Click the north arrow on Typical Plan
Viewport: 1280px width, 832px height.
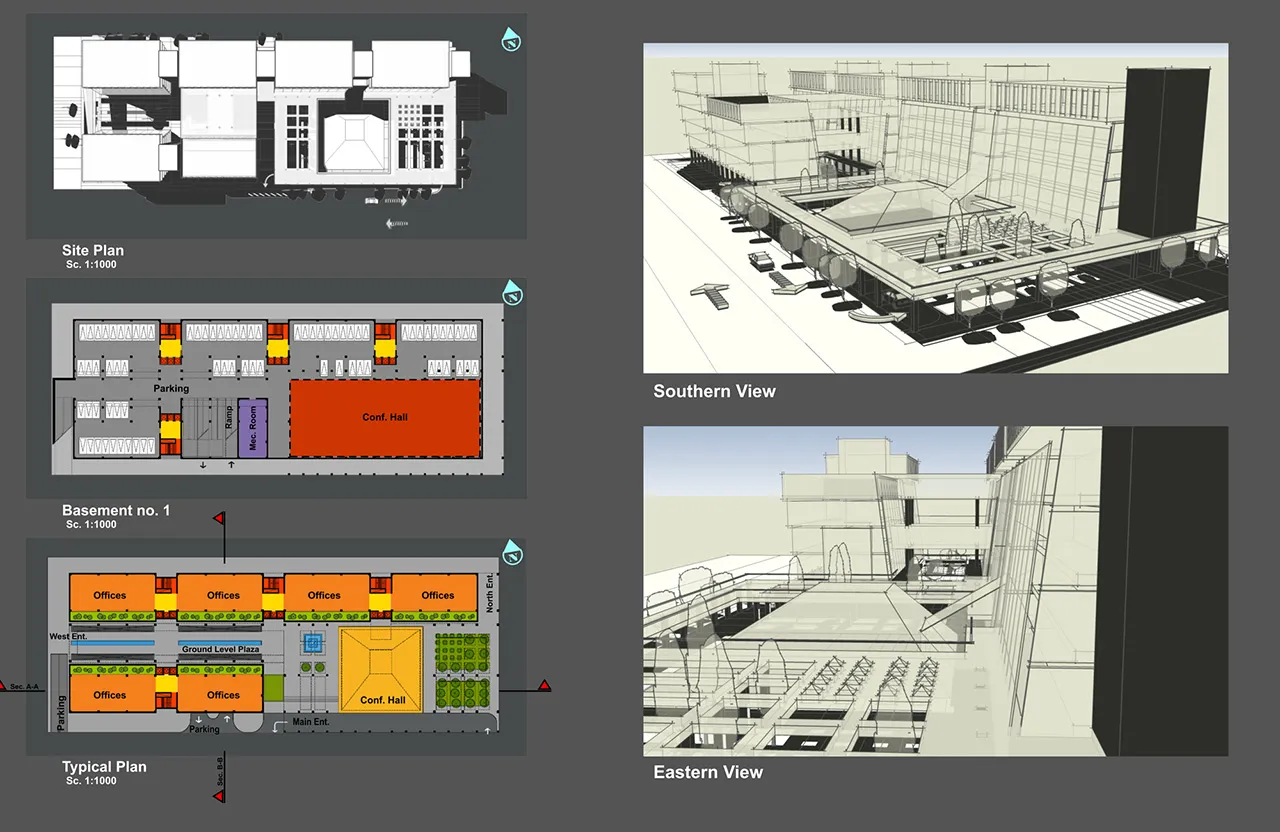(512, 551)
